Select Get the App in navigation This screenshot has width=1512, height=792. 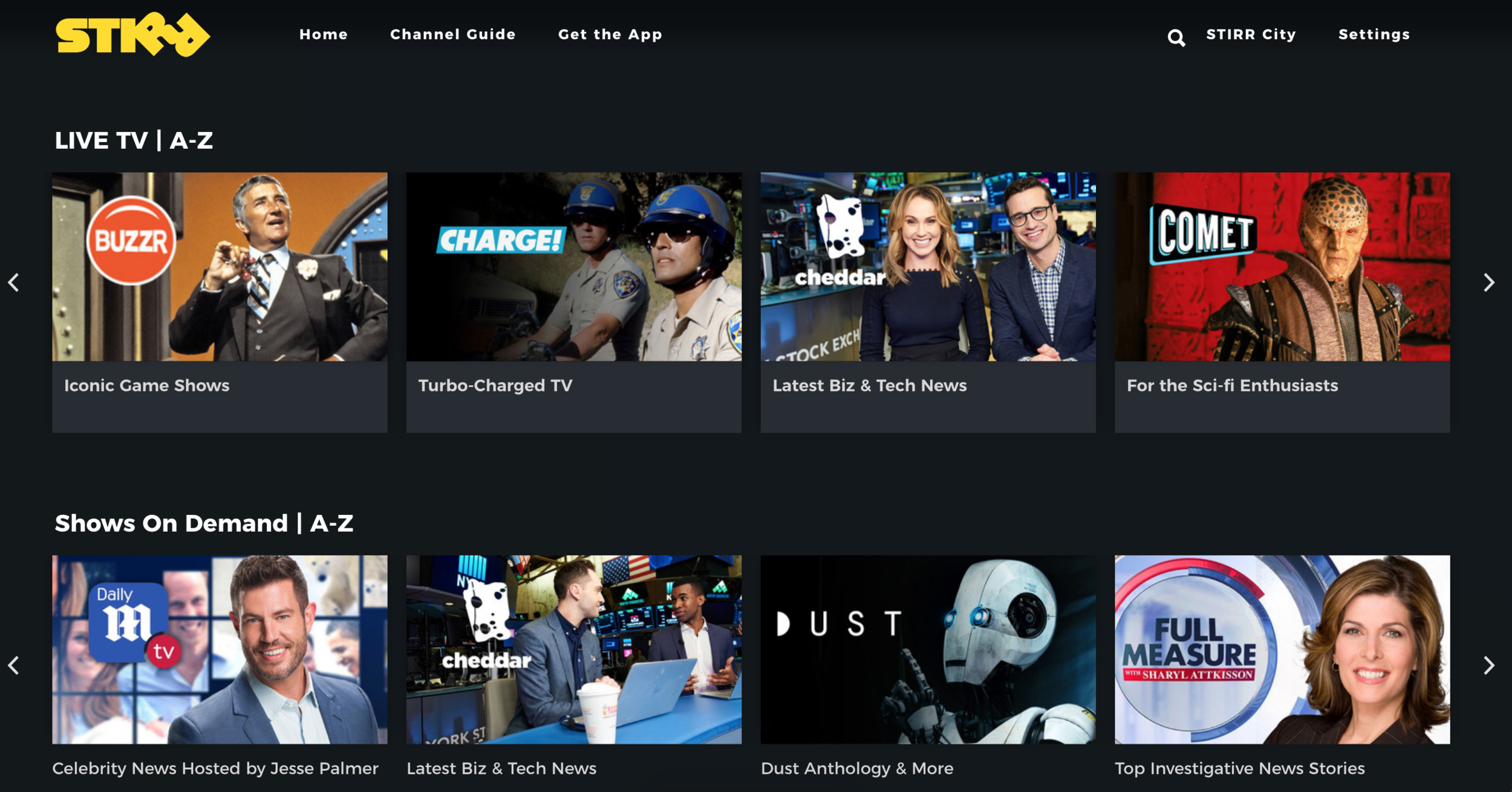(x=610, y=34)
